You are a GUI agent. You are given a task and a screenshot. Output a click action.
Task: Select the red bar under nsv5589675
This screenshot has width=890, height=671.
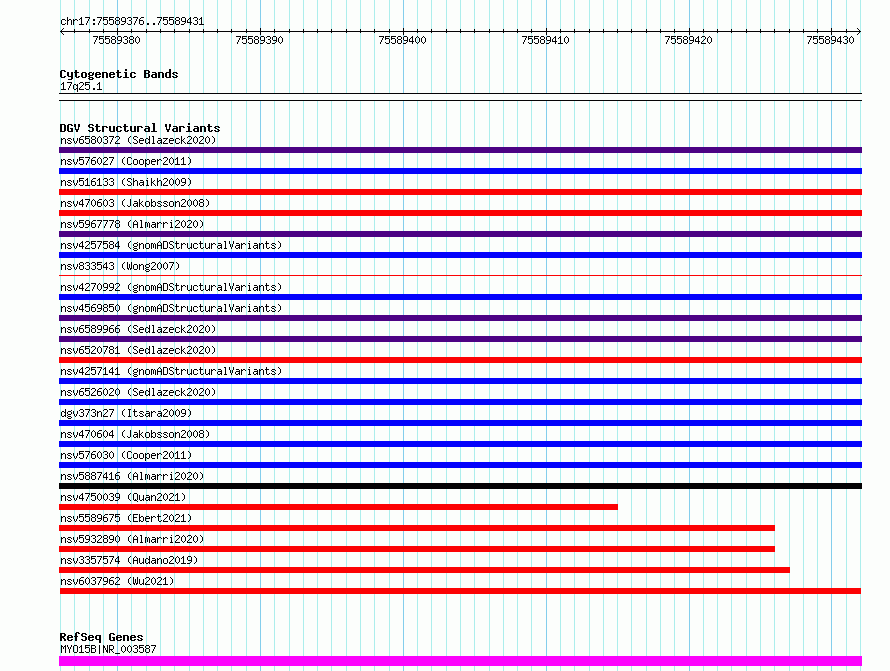click(417, 528)
